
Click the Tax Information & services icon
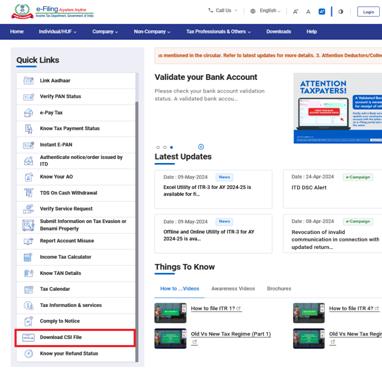point(28,305)
